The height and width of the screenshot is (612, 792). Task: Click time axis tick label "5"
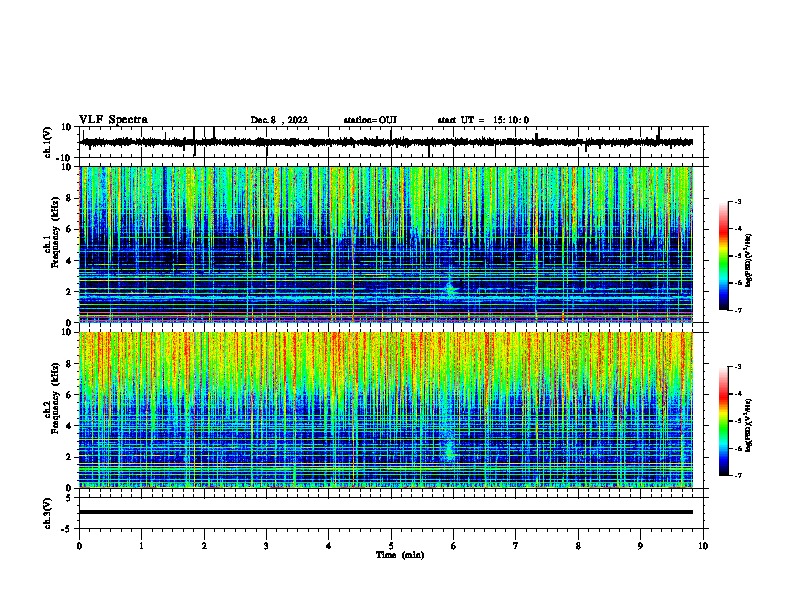click(391, 546)
